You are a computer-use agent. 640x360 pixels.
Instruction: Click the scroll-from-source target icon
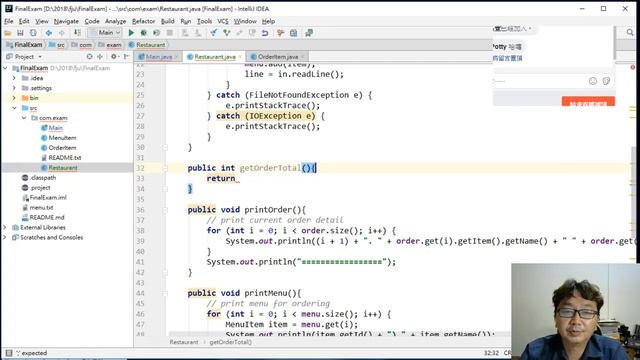tap(89, 57)
